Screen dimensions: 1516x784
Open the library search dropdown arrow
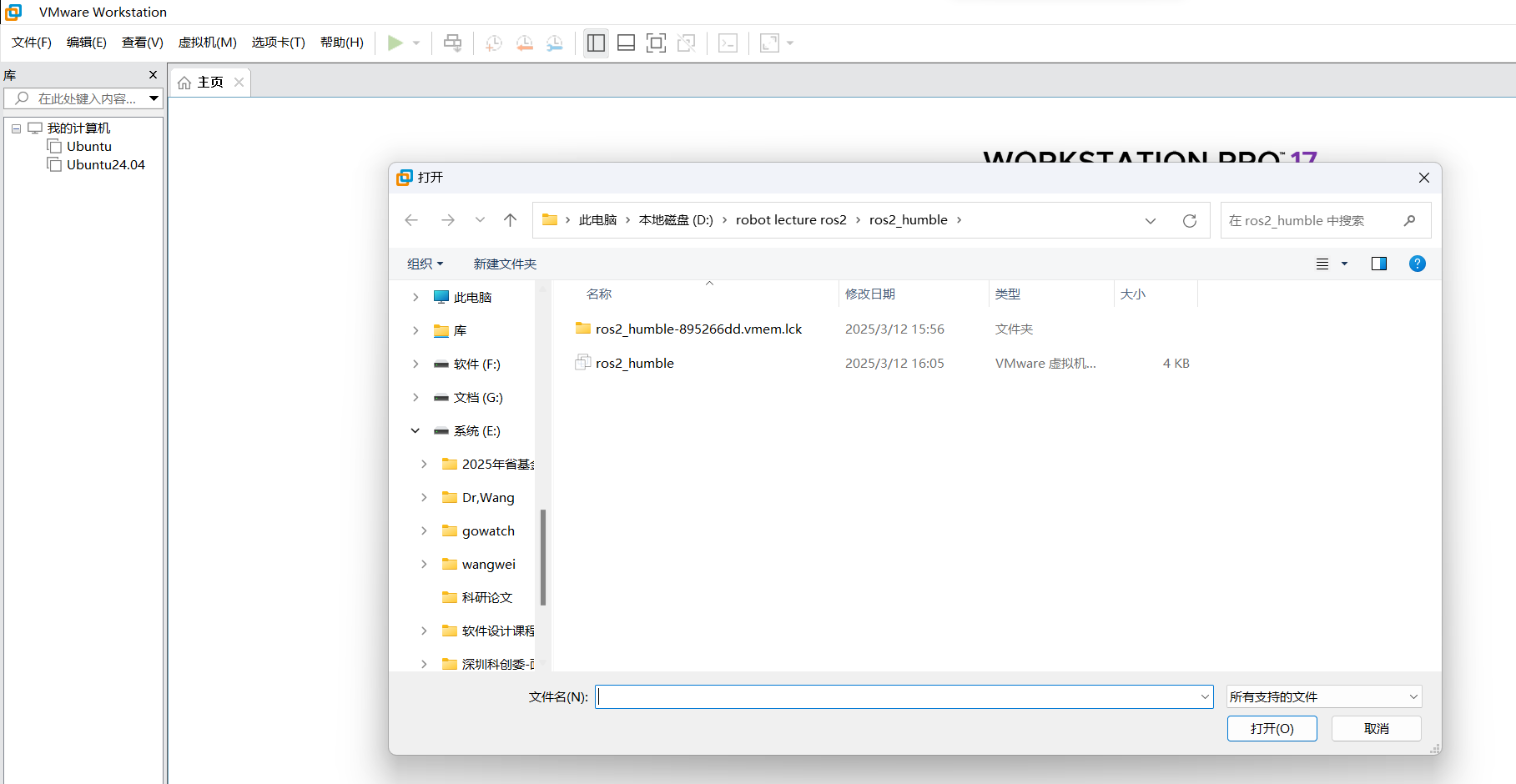(x=154, y=98)
